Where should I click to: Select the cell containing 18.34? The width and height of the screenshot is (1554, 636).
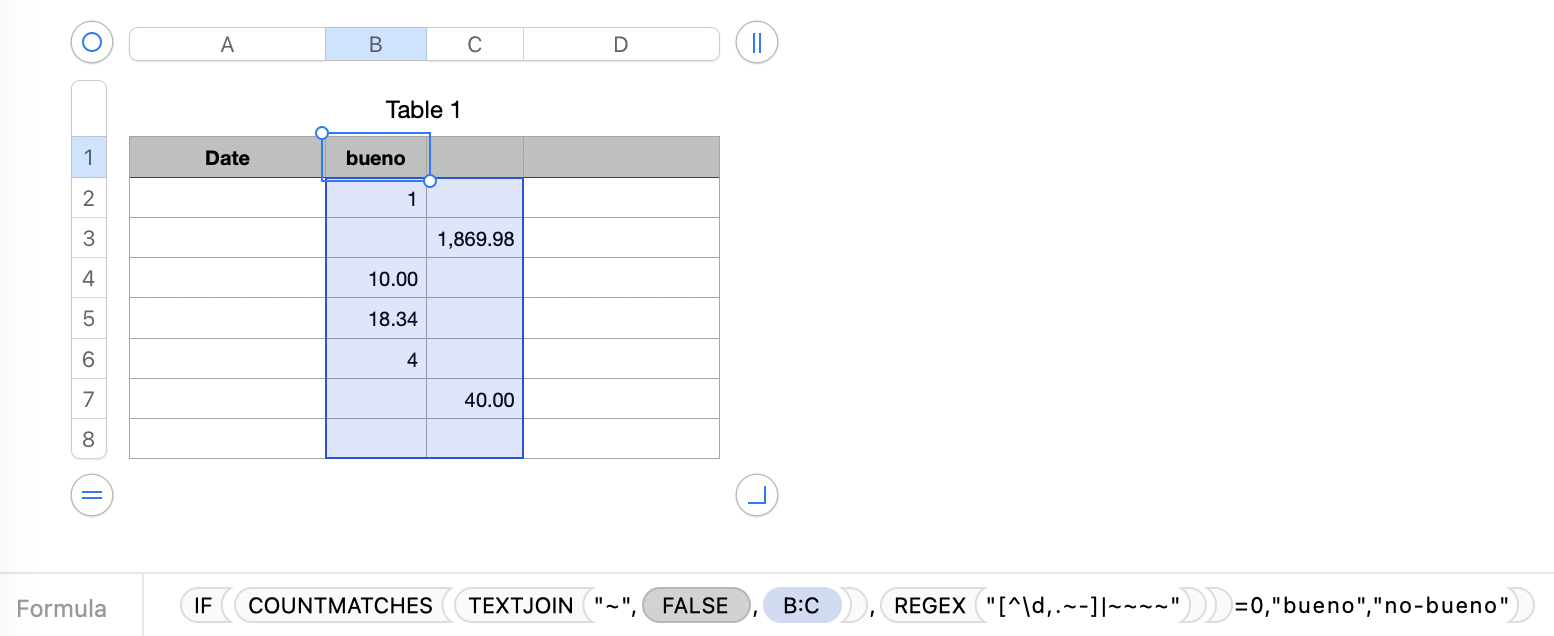click(376, 319)
